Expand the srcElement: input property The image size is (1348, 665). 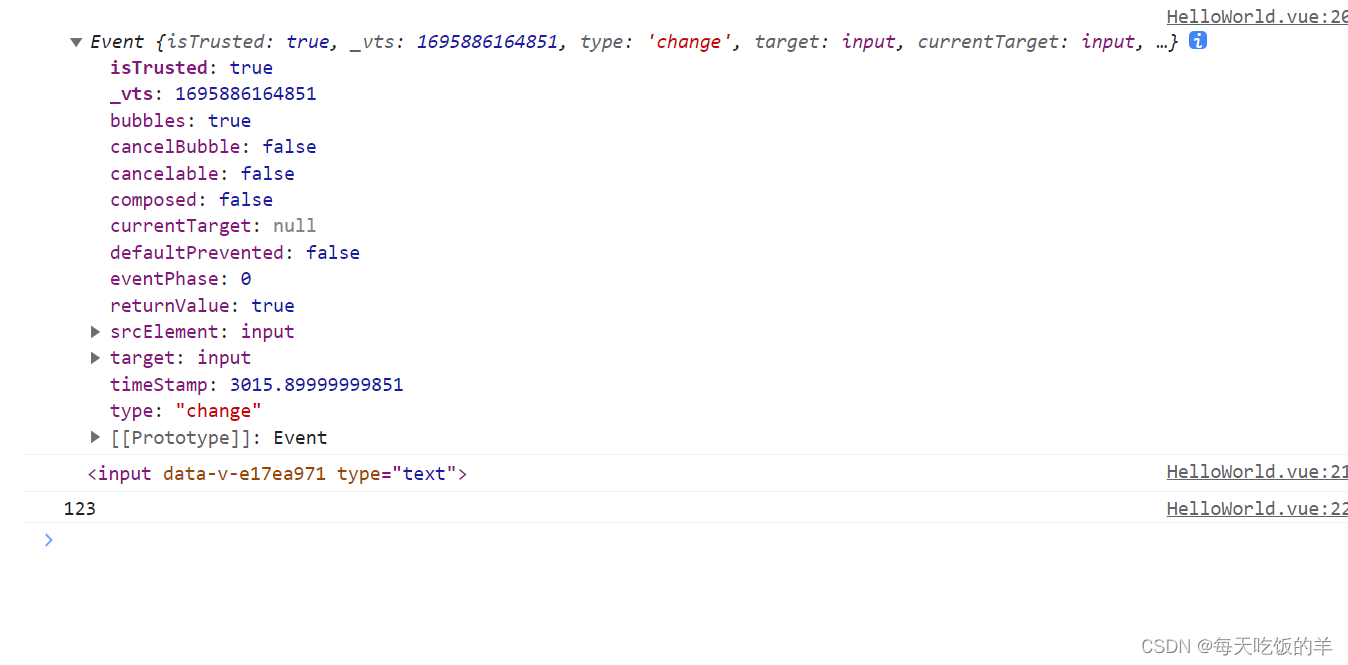96,331
